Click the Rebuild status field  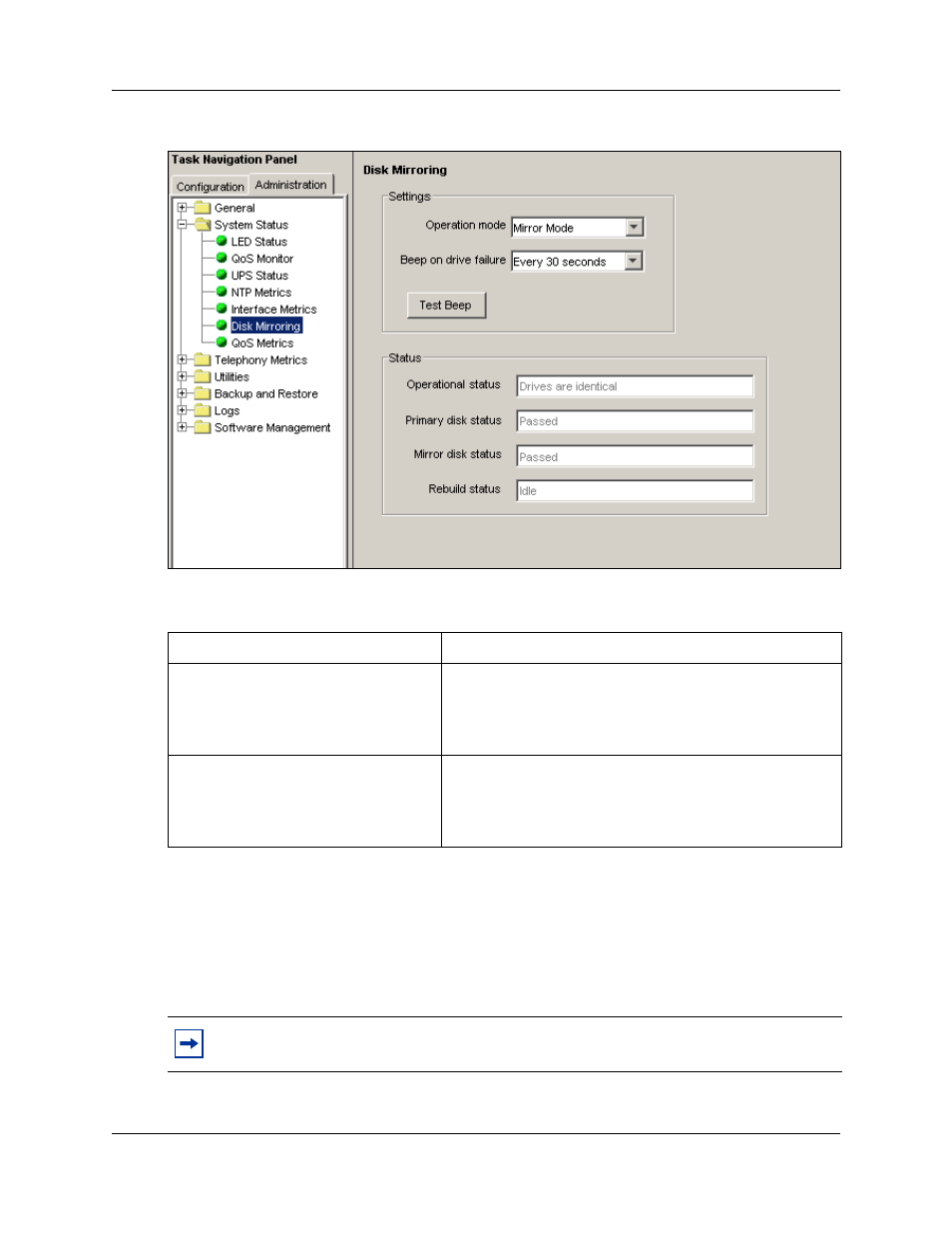click(x=635, y=490)
